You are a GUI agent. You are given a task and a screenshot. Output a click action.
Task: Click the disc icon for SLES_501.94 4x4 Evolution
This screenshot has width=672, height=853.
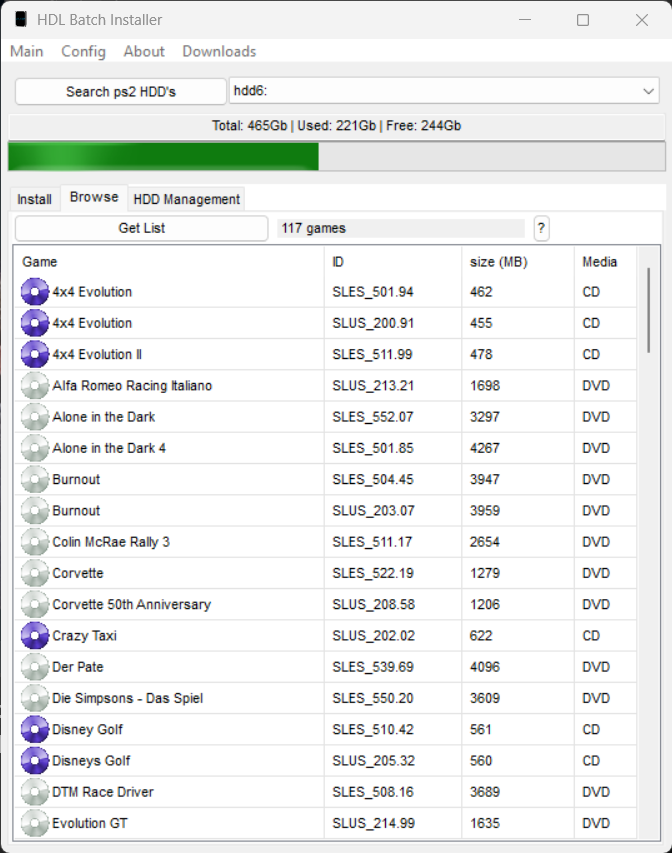pos(35,292)
